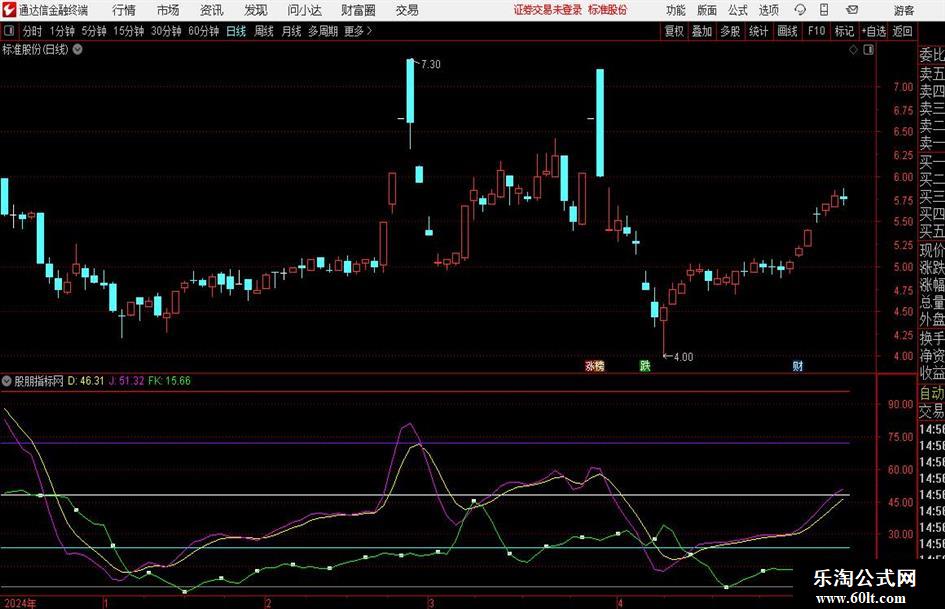This screenshot has height=609, width=945.
Task: Switch to the 5分钟 period tab
Action: [x=94, y=31]
